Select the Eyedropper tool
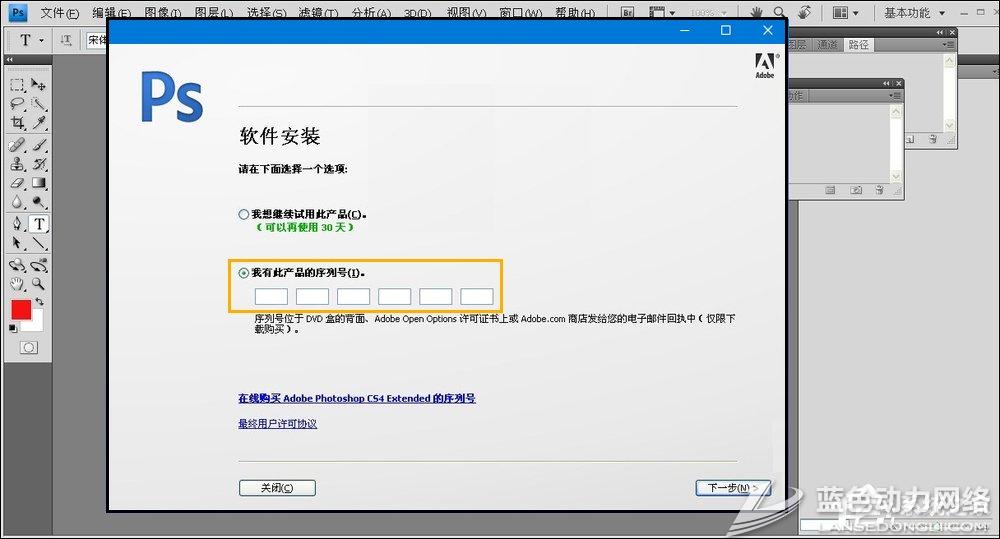The height and width of the screenshot is (539, 1000). coord(39,123)
